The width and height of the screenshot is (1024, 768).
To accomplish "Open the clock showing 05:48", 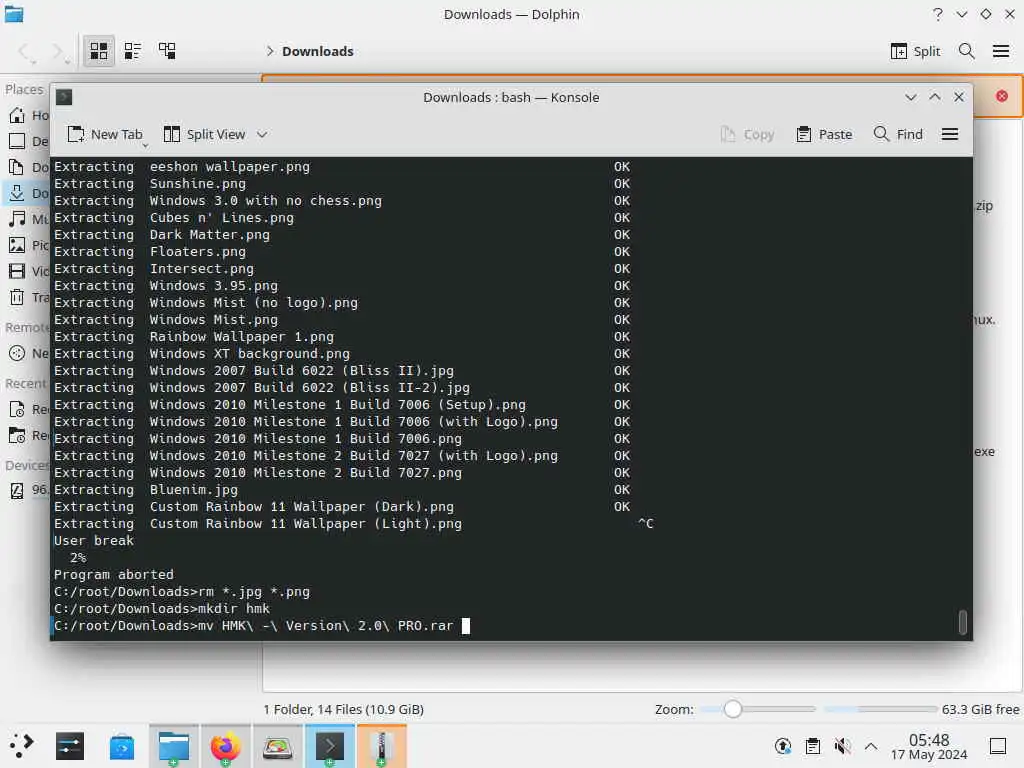I will pos(929,746).
